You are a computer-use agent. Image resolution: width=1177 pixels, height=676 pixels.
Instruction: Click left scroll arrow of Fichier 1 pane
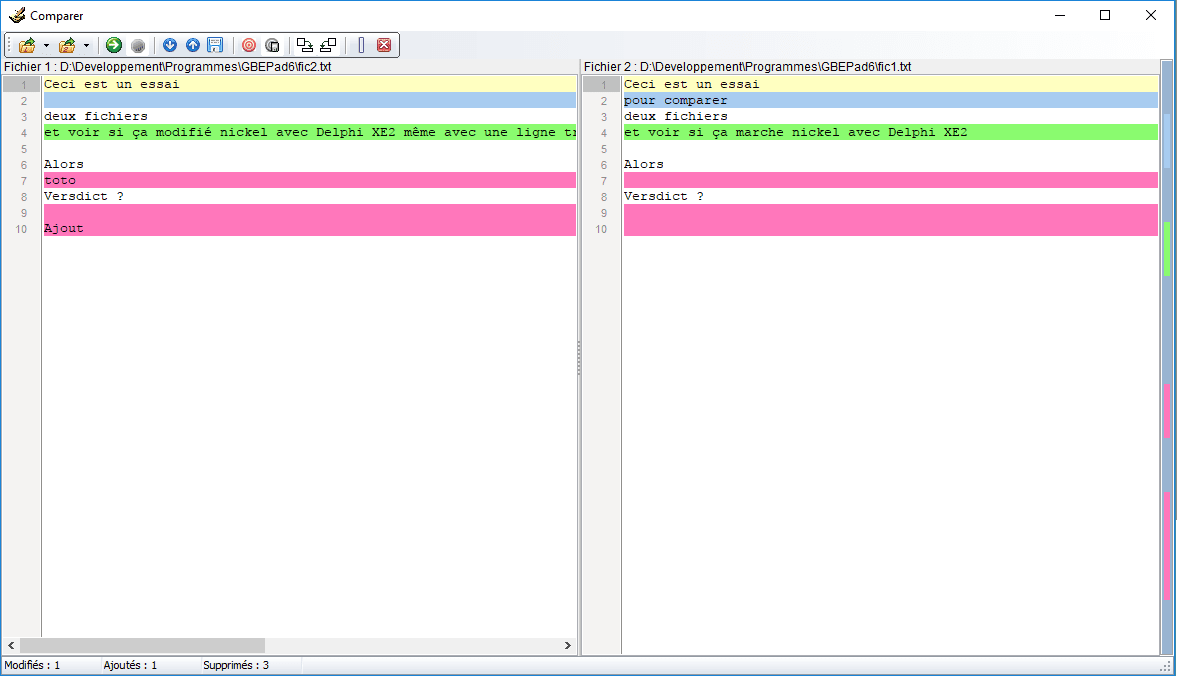[x=11, y=645]
